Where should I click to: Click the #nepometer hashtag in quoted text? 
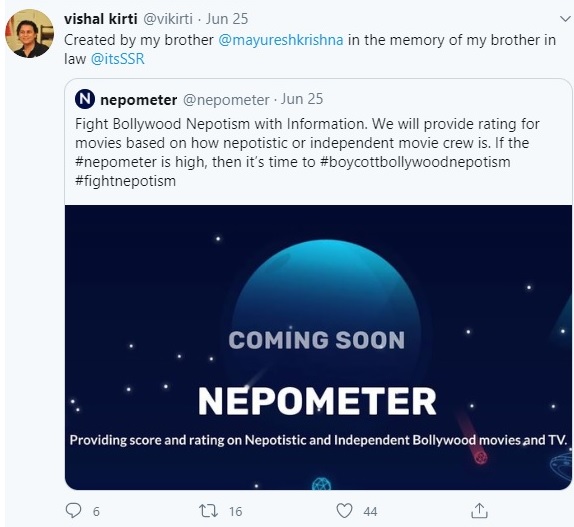click(x=116, y=162)
